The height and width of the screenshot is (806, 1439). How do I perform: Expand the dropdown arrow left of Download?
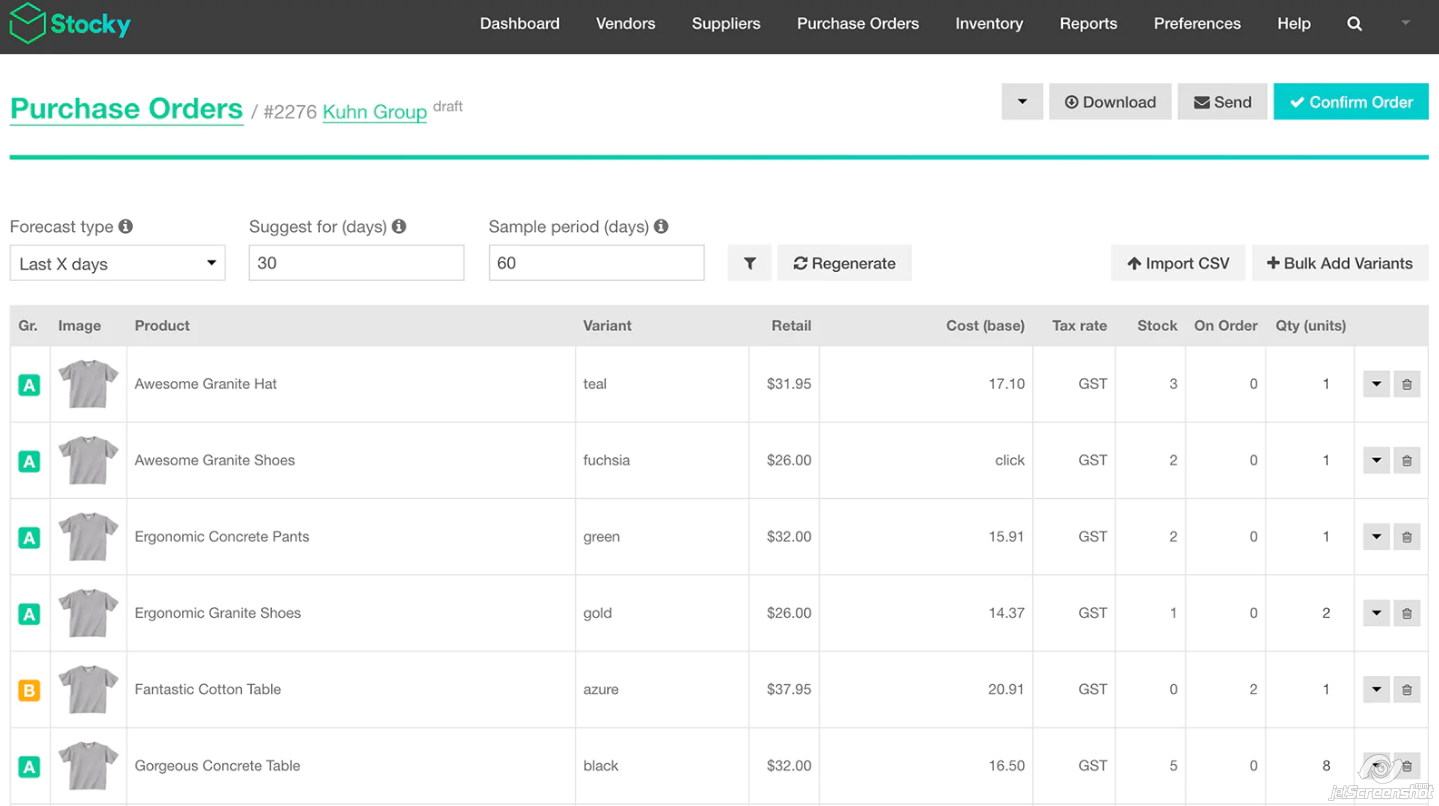tap(1021, 102)
